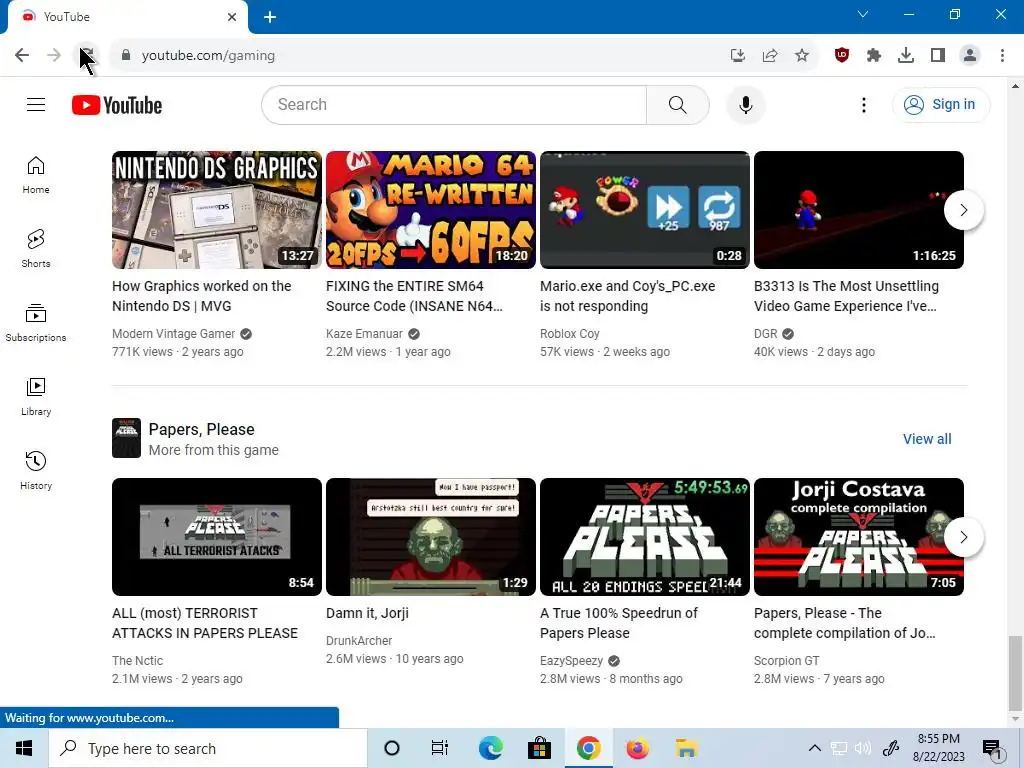Open the YouTube hamburger guide menu
Image resolution: width=1024 pixels, height=768 pixels.
pyautogui.click(x=36, y=104)
